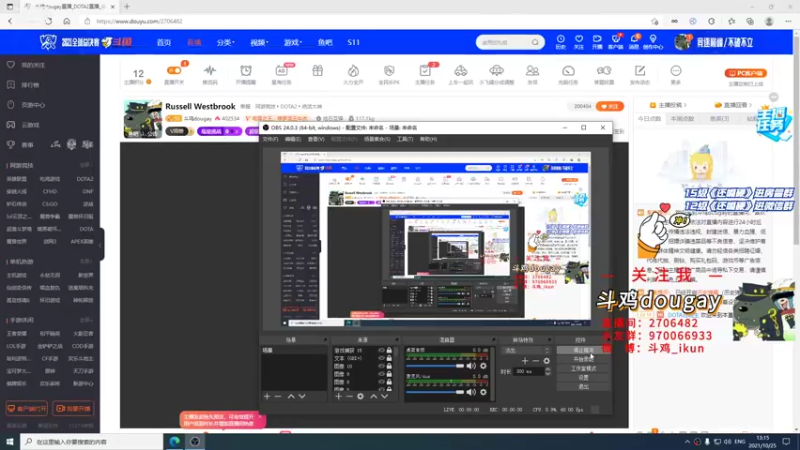Open the 创作中心 pin icon in header
Screen dimensions: 800x450
(653, 39)
